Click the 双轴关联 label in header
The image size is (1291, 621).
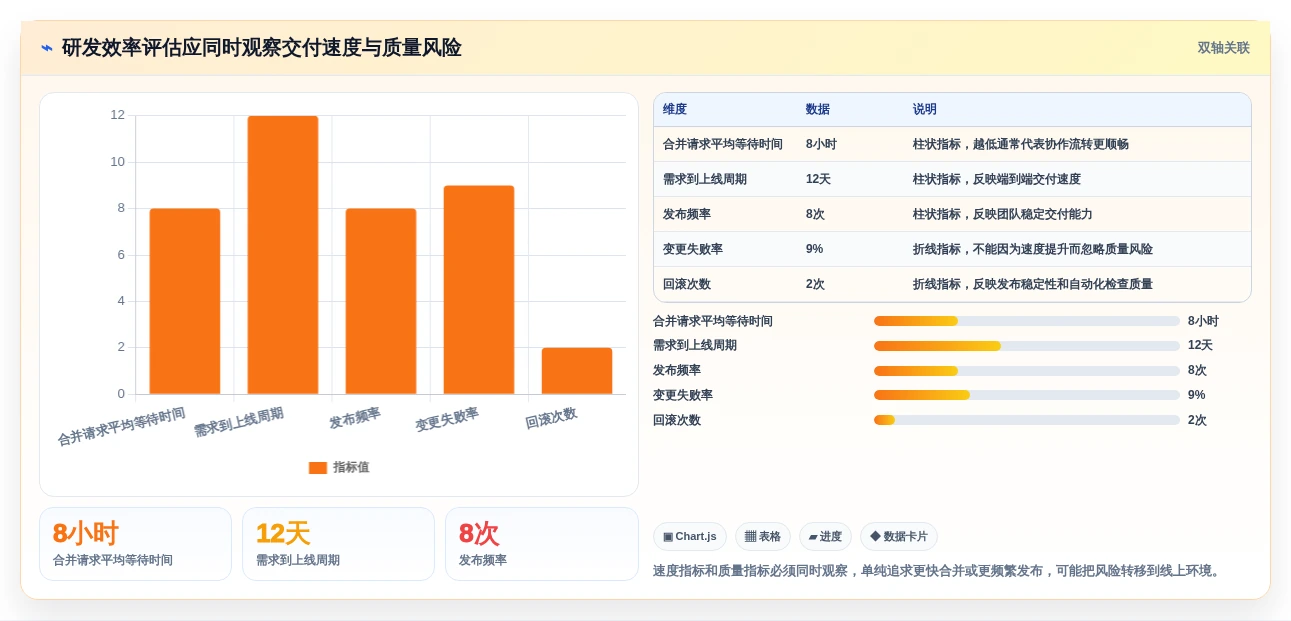(x=1223, y=48)
